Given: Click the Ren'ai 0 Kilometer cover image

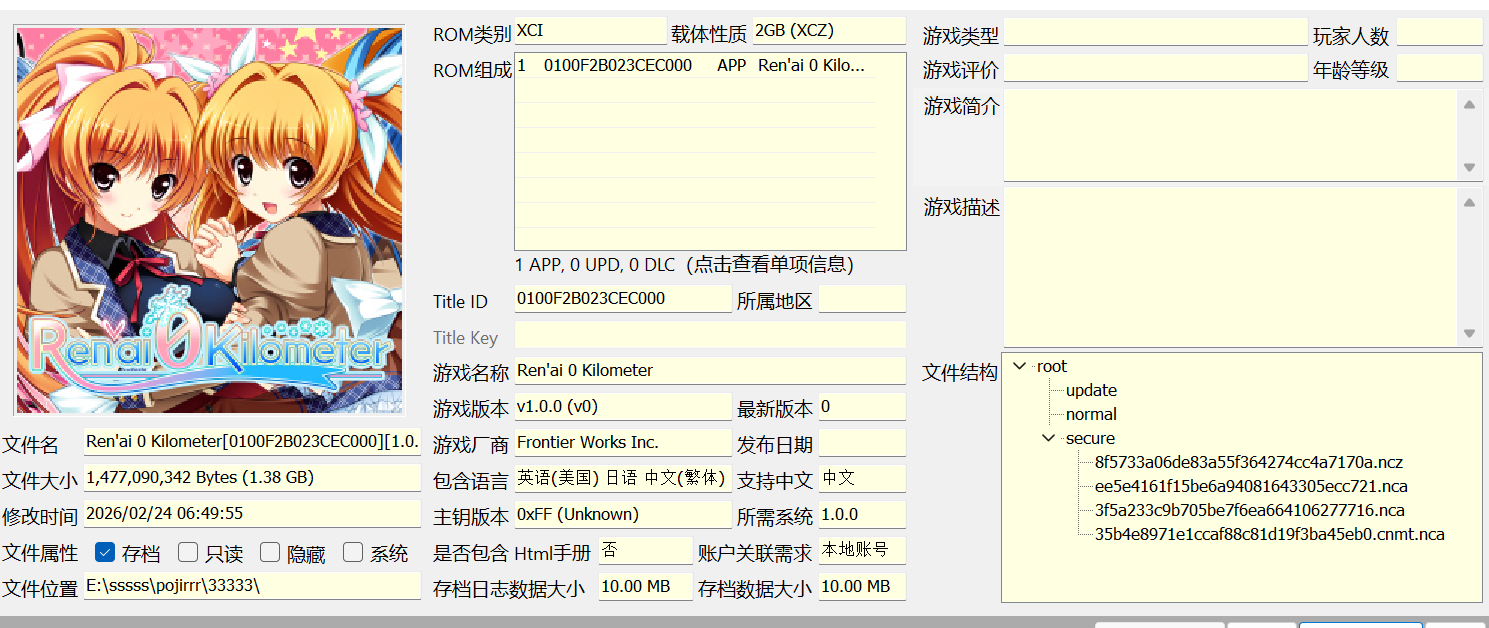Looking at the screenshot, I should [209, 219].
